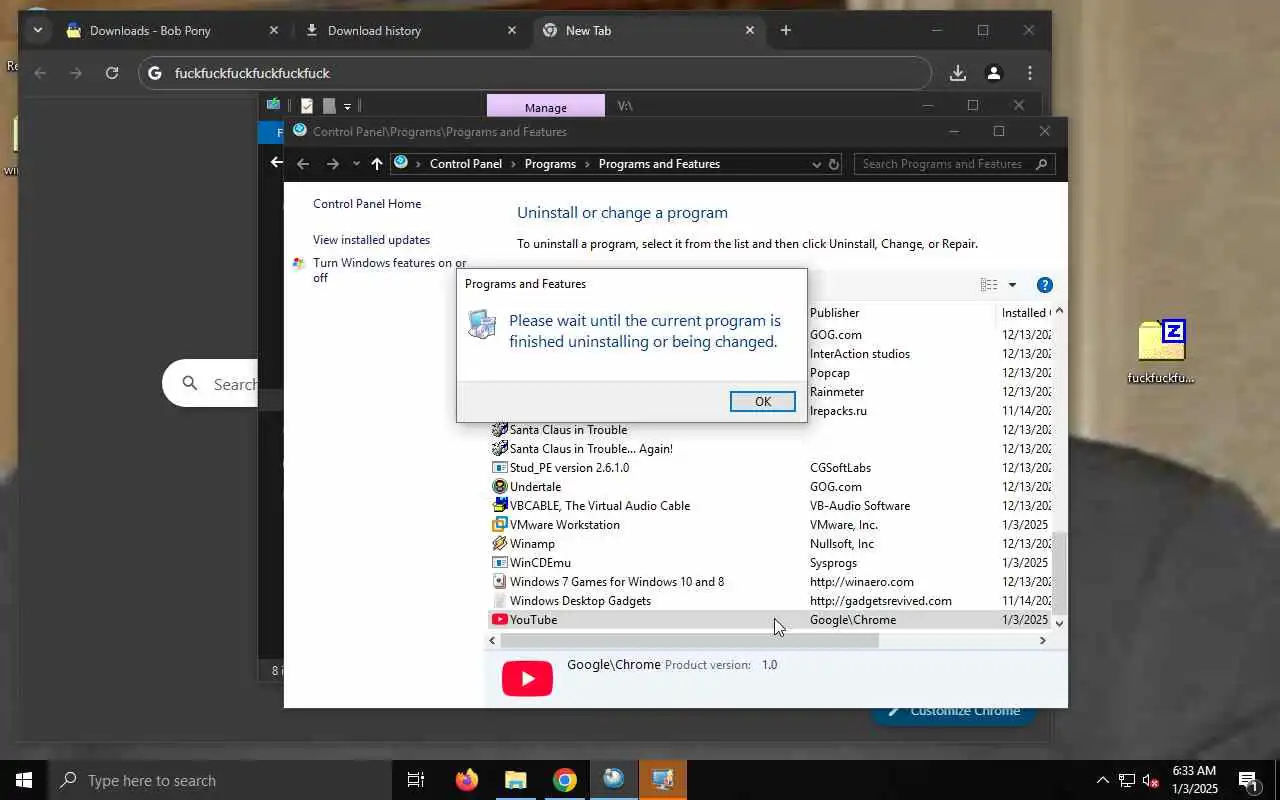Image resolution: width=1280 pixels, height=800 pixels.
Task: Open recent locations dropdown in Control Panel
Action: coord(356,164)
